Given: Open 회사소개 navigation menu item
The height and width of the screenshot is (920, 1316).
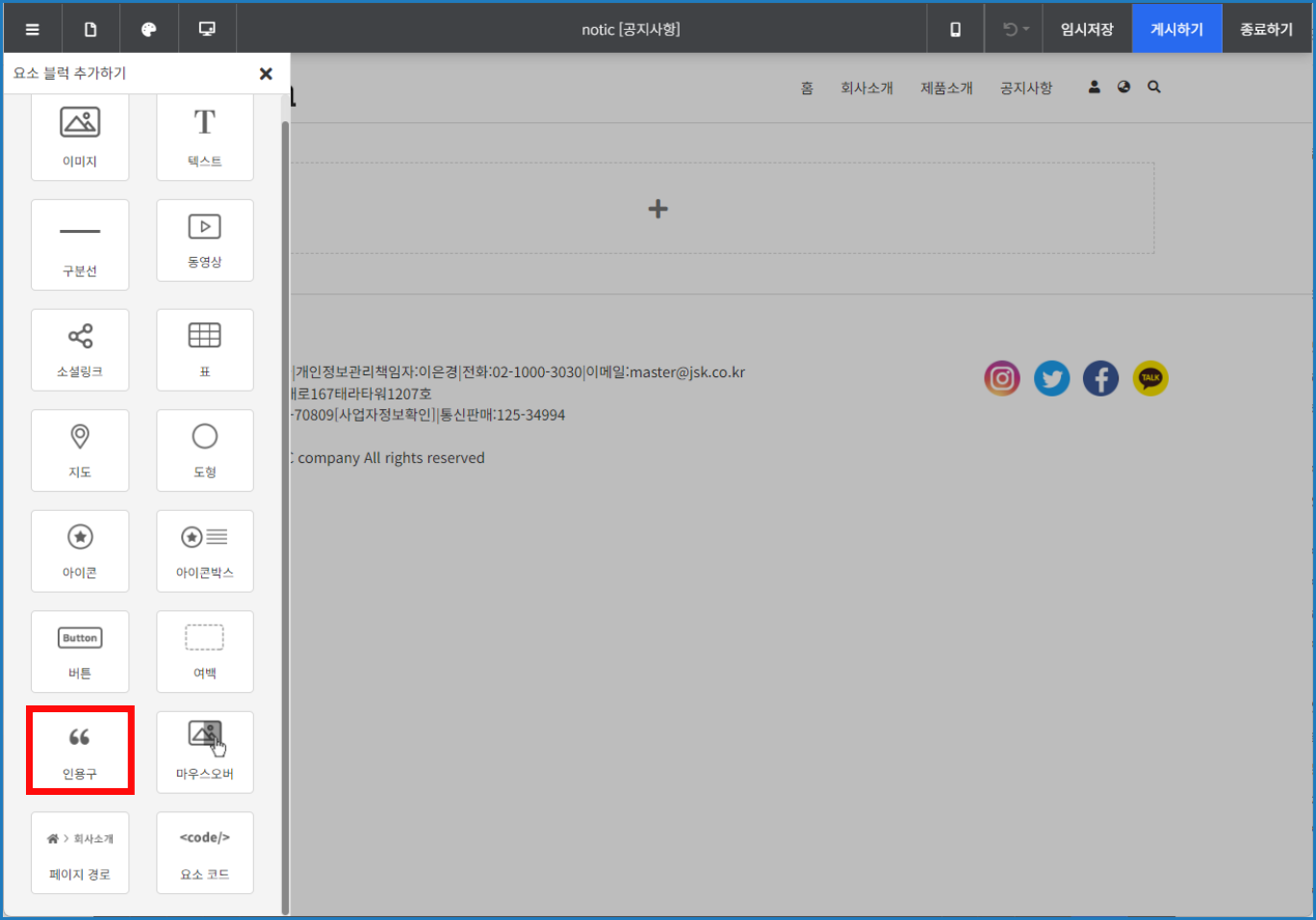Looking at the screenshot, I should coord(866,88).
